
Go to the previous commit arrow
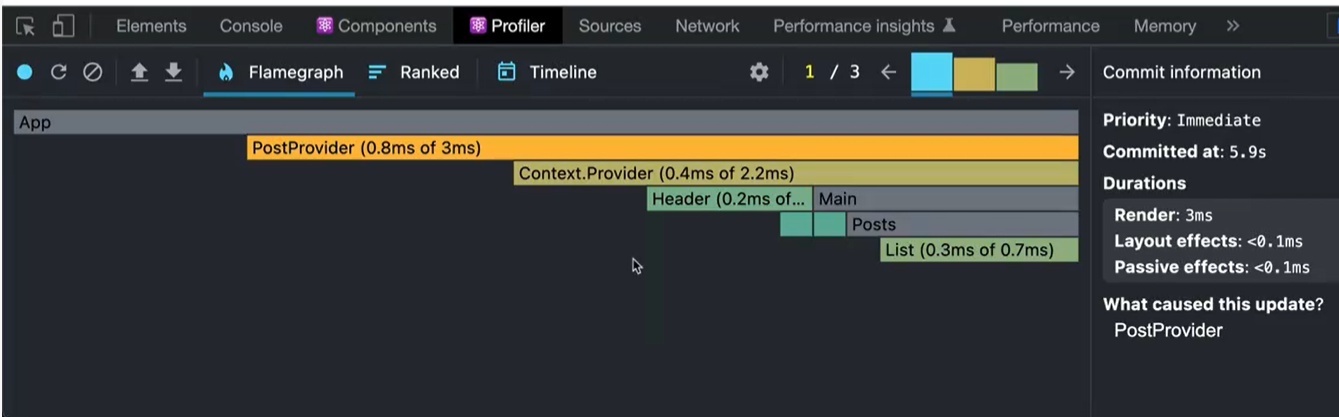(x=888, y=72)
